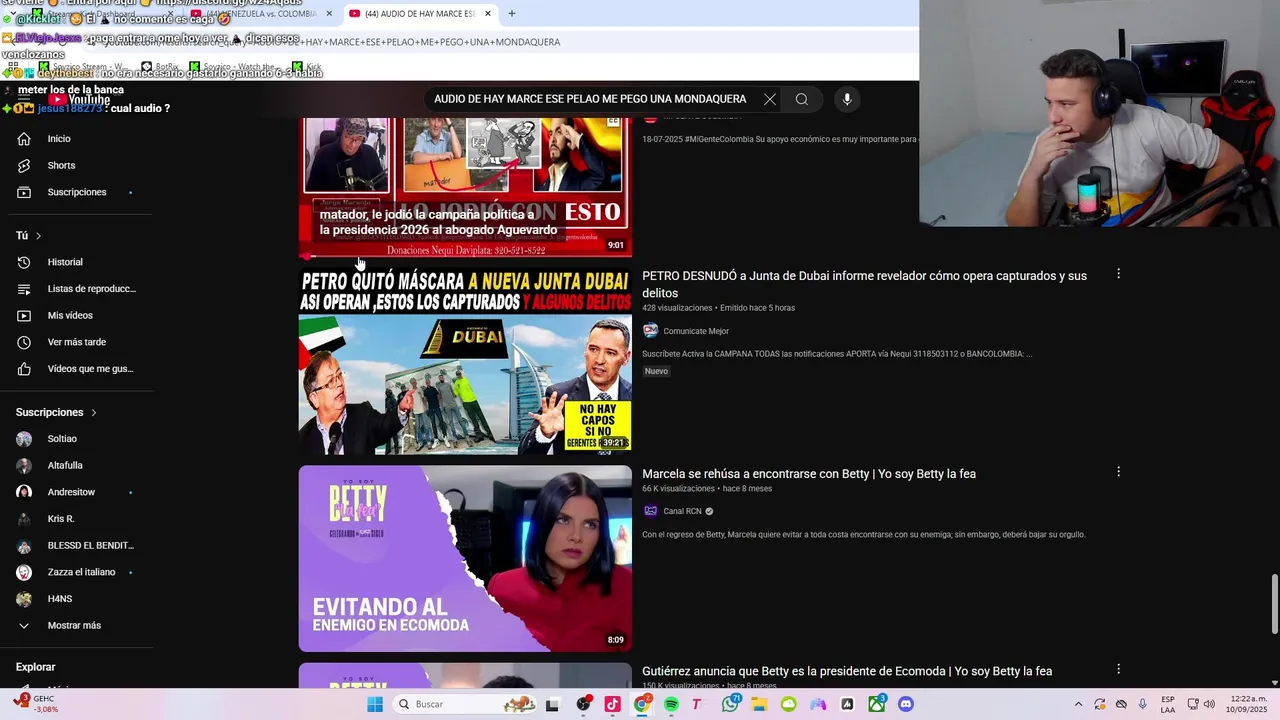The height and width of the screenshot is (720, 1280).
Task: Play Evitando al enemigo en Ecomoda thumbnail
Action: [465, 558]
